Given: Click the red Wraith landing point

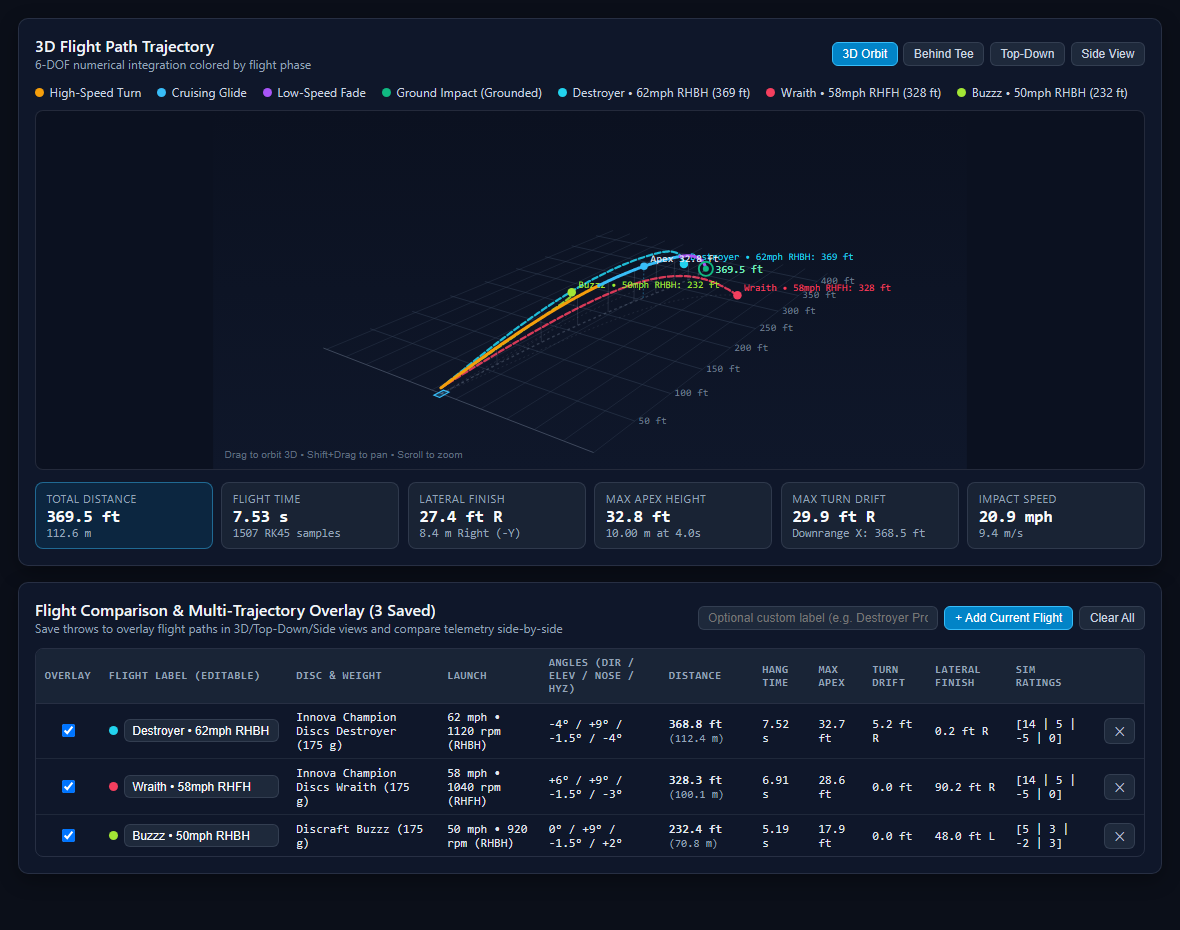Looking at the screenshot, I should [x=738, y=295].
